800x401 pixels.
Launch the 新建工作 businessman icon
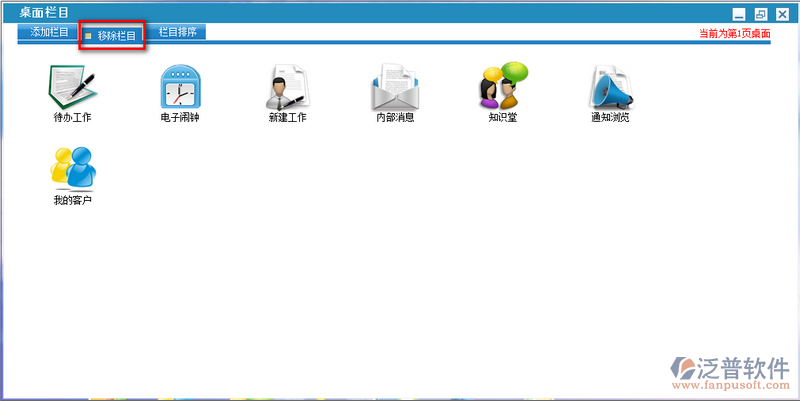click(x=287, y=87)
